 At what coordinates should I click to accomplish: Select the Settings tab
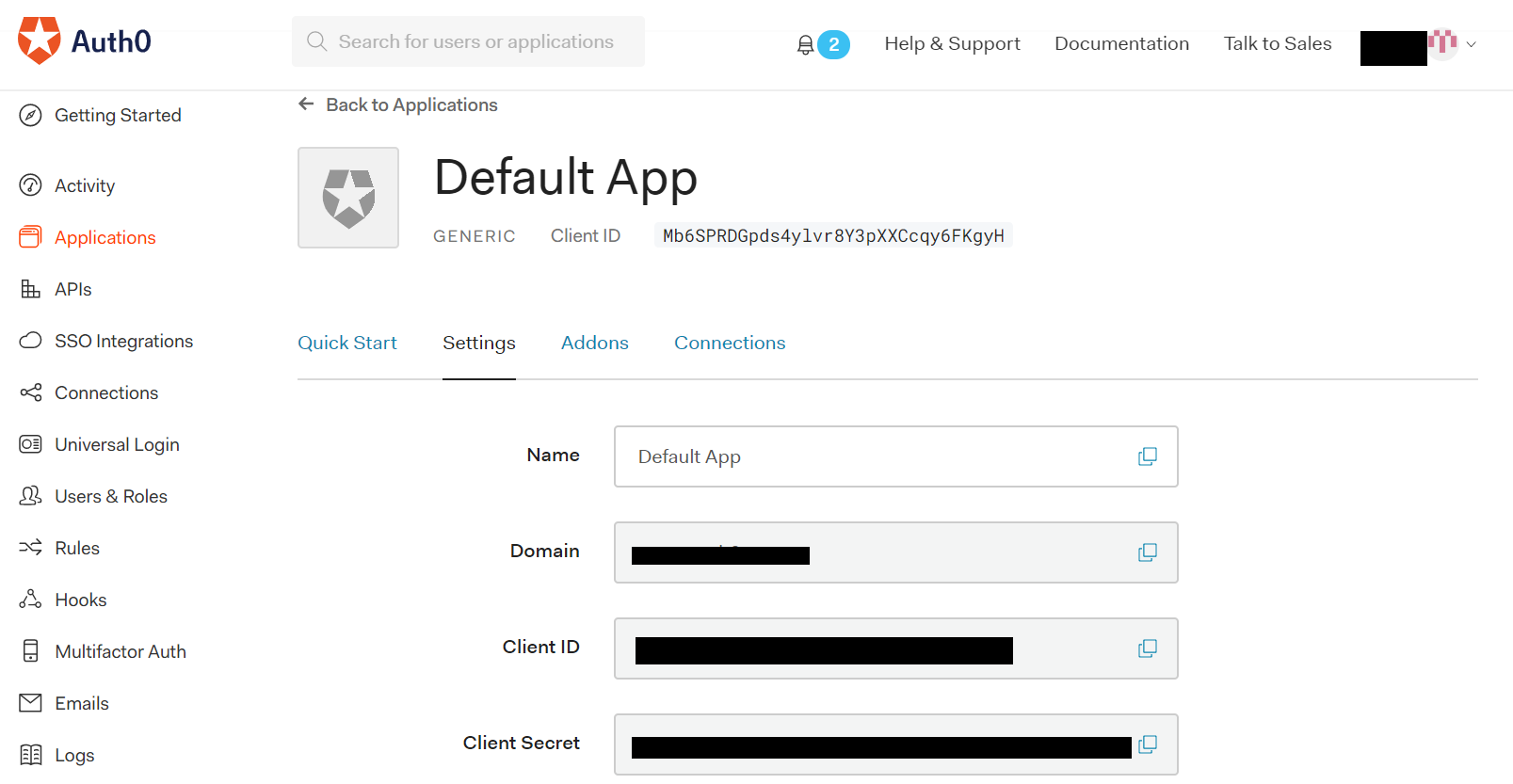click(x=479, y=343)
